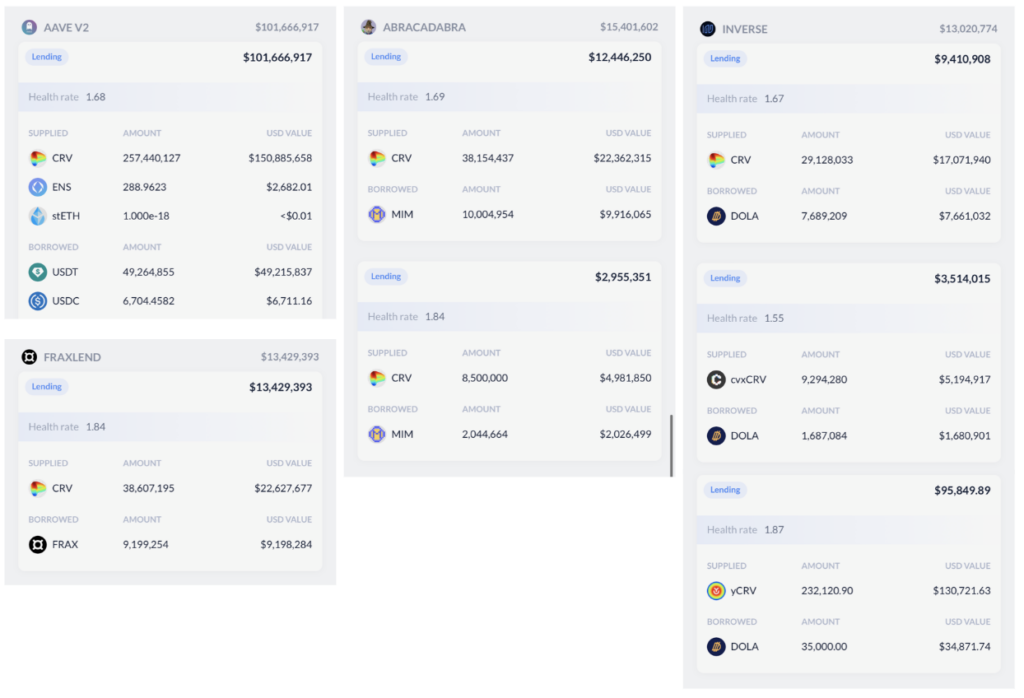Click the INVERSE protocol title

coord(744,29)
